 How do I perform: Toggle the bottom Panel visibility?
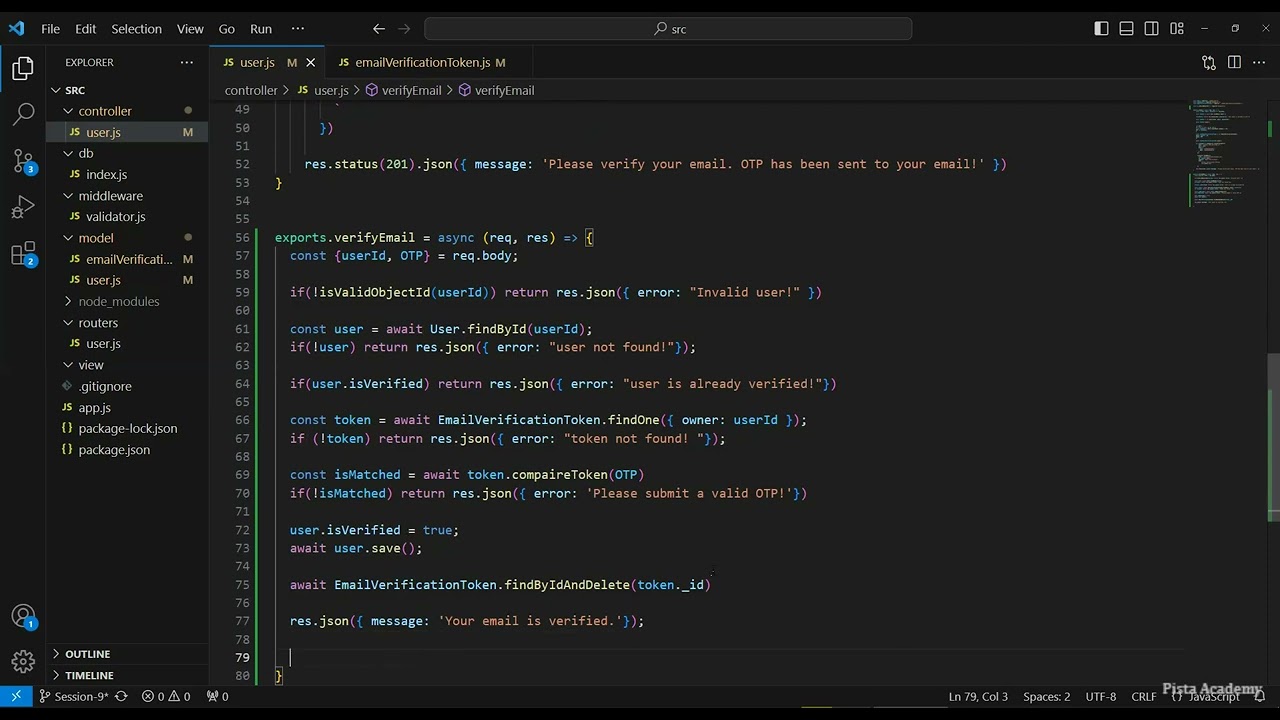1126,29
